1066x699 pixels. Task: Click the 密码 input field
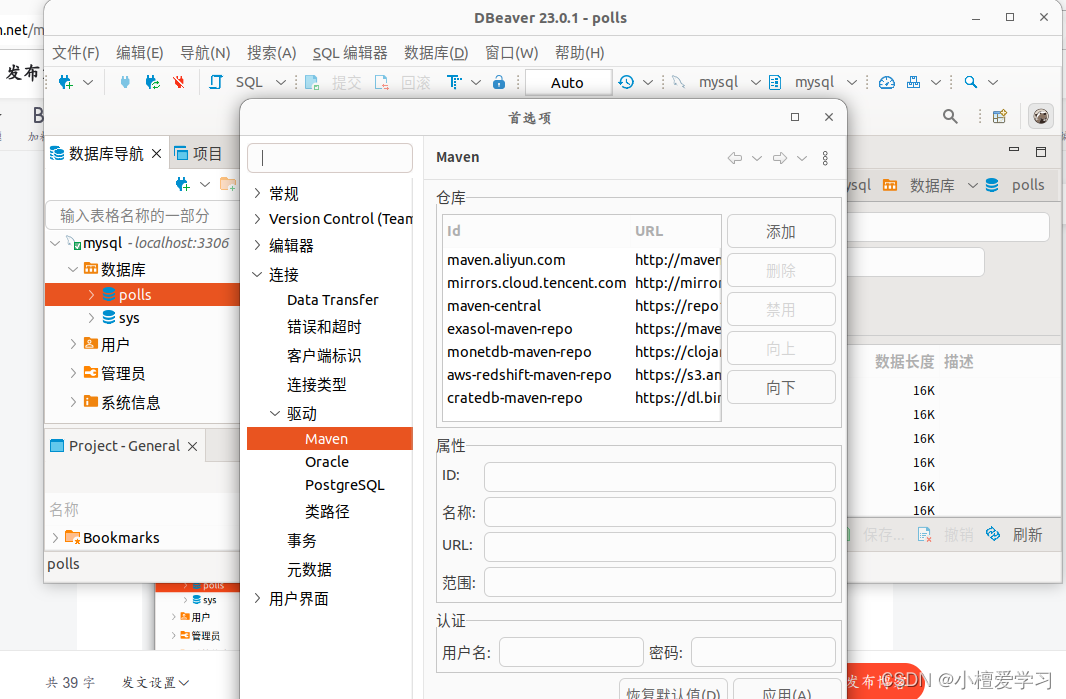(x=763, y=652)
